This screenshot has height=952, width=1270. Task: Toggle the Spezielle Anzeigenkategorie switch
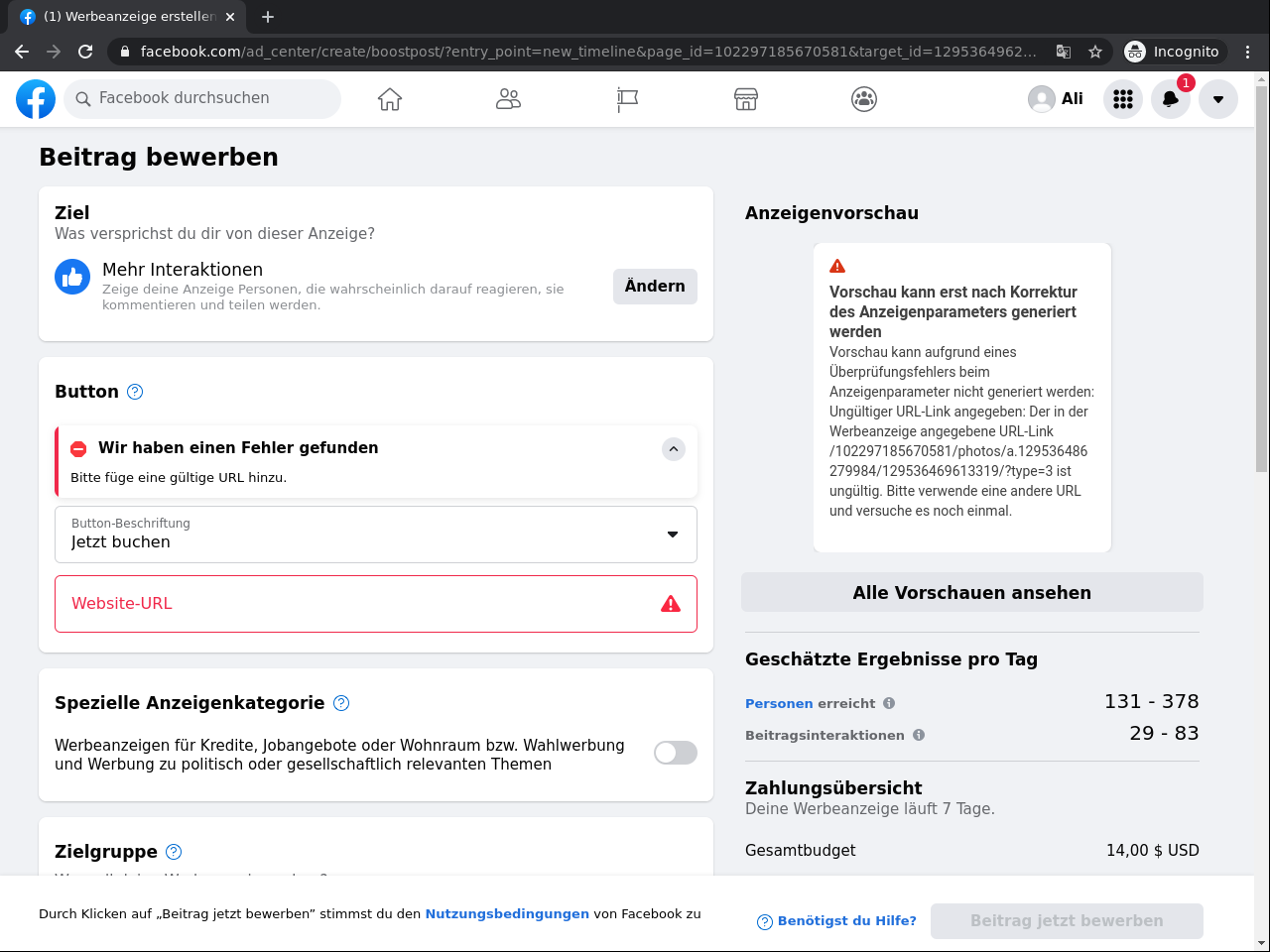coord(675,753)
